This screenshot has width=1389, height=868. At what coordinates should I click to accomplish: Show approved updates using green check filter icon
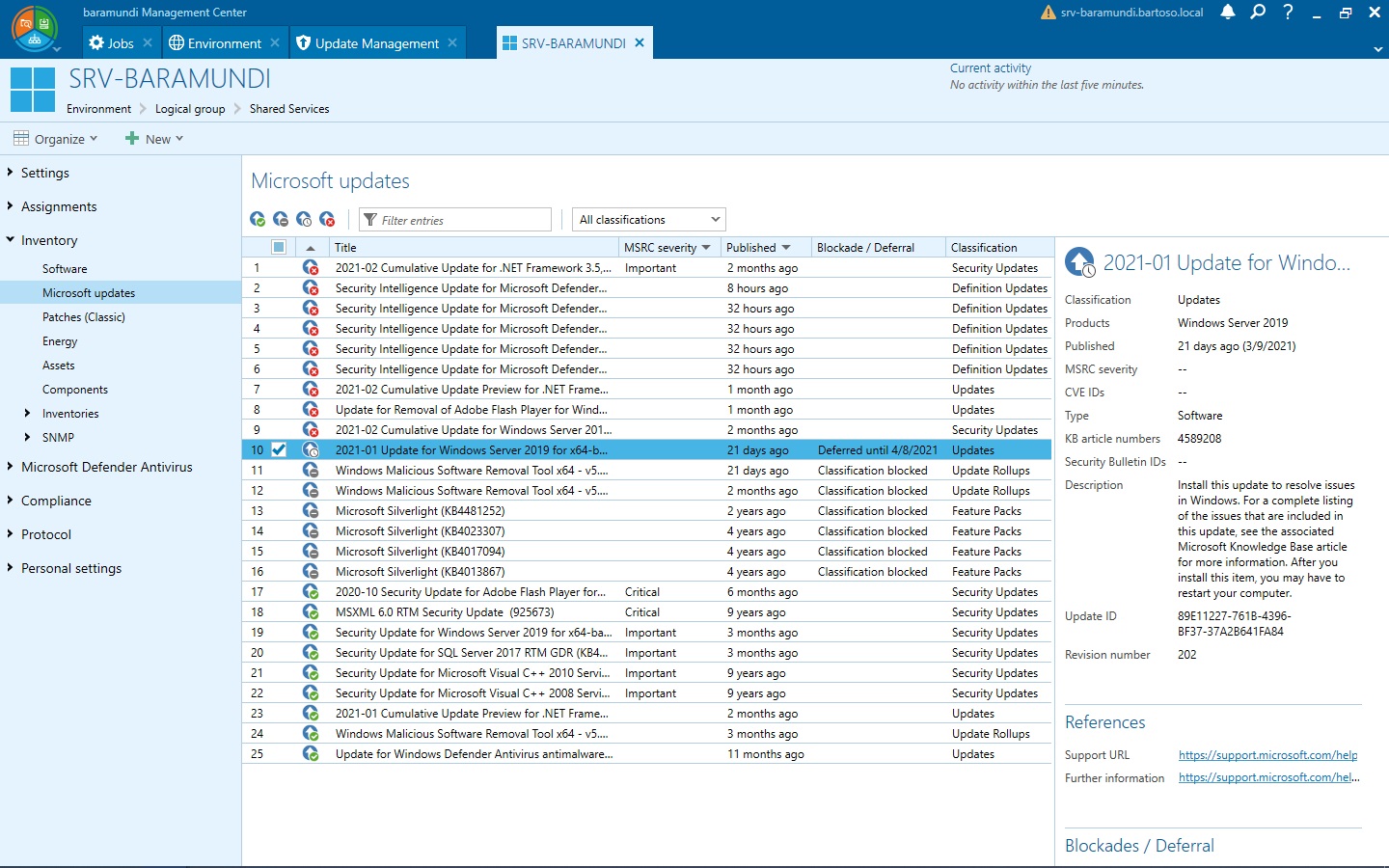click(258, 219)
